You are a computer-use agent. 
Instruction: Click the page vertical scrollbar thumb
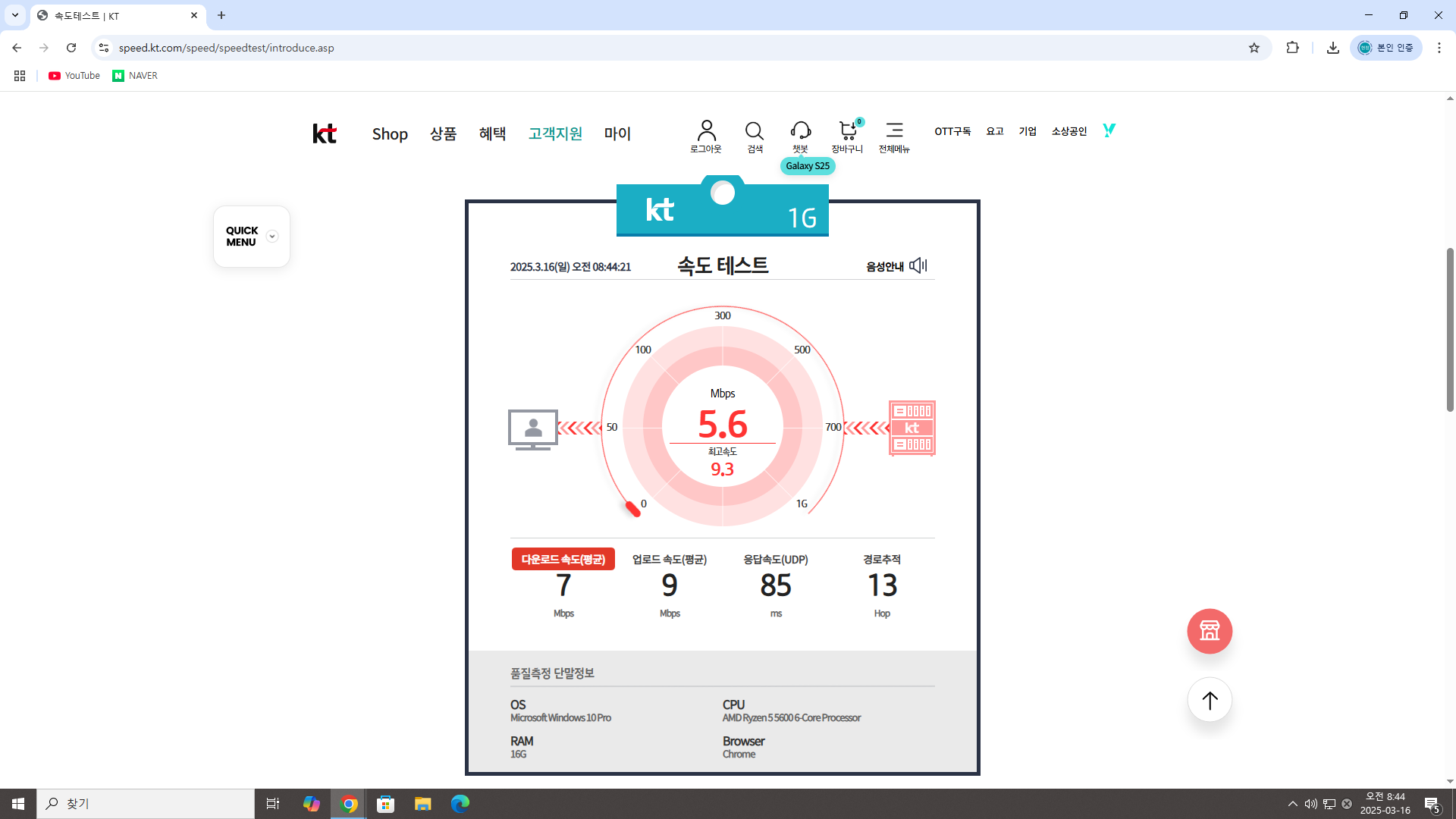(x=1450, y=330)
